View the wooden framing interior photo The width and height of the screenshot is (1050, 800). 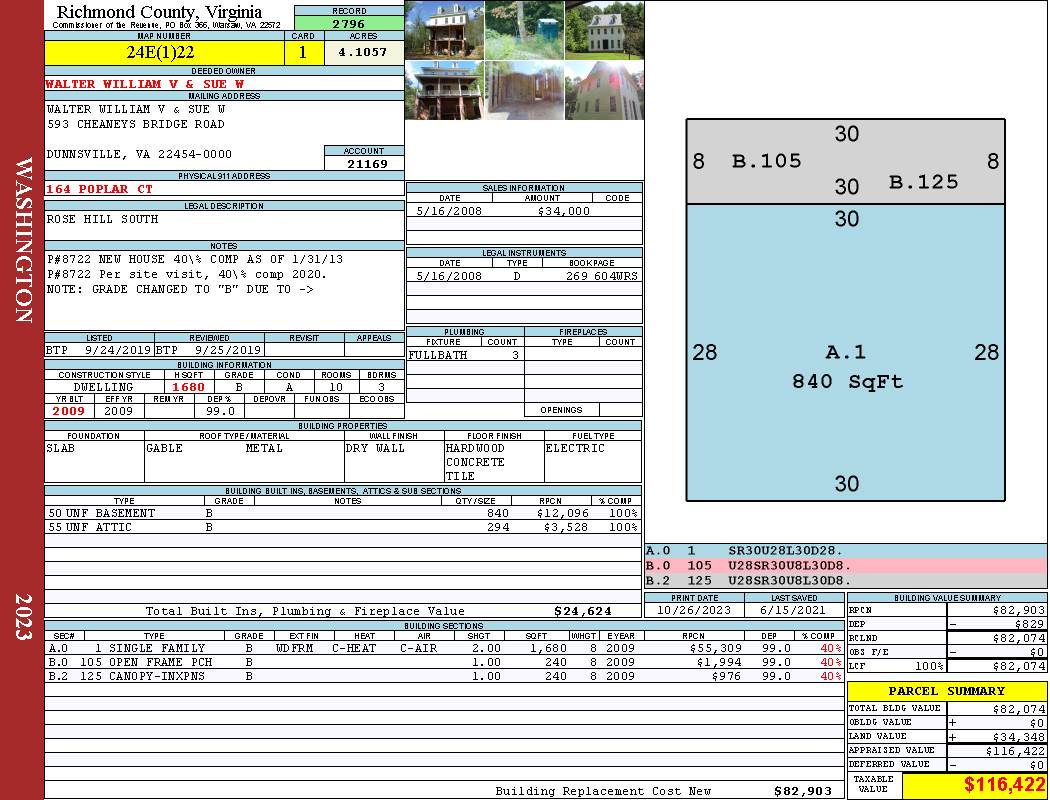(524, 90)
